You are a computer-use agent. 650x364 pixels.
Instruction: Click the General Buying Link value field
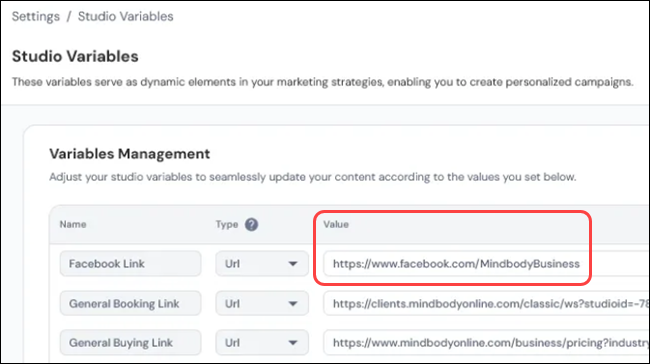pos(486,342)
